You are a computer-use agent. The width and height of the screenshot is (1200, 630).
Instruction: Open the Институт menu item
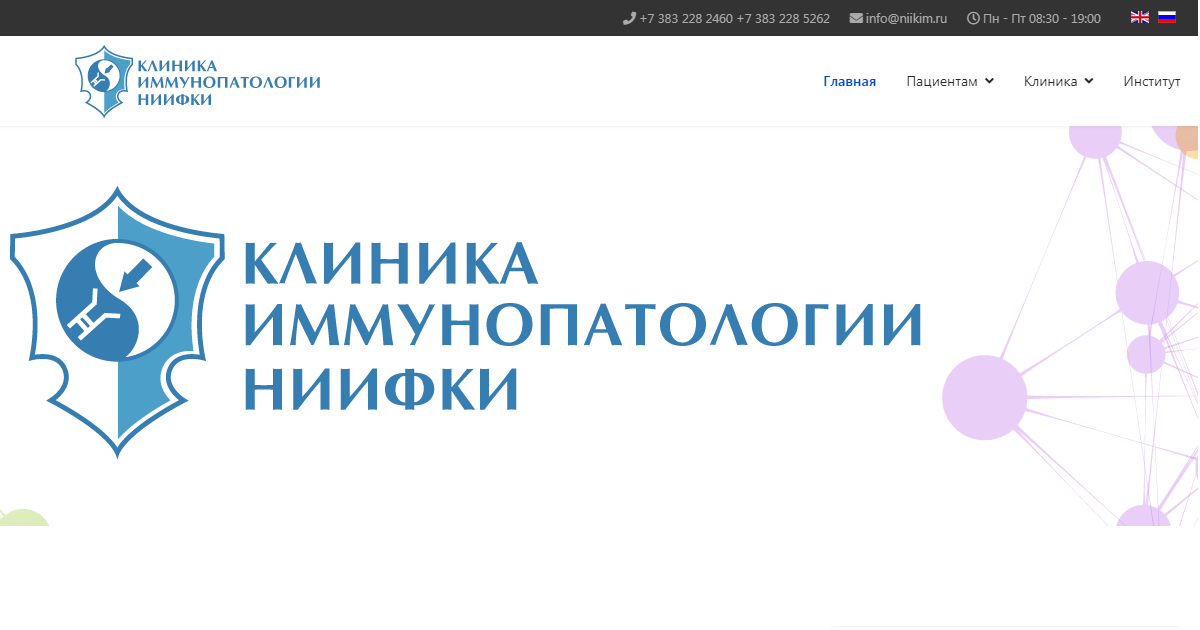[x=1152, y=81]
